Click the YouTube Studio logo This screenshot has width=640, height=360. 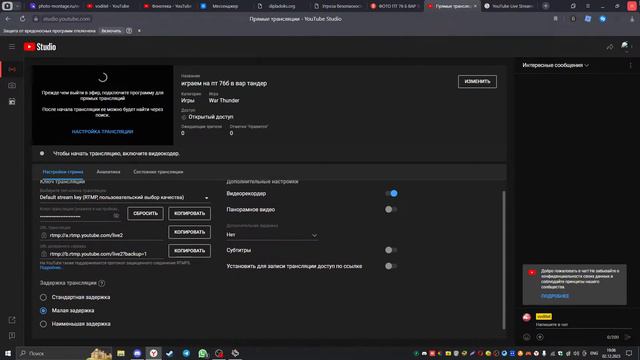[40, 47]
